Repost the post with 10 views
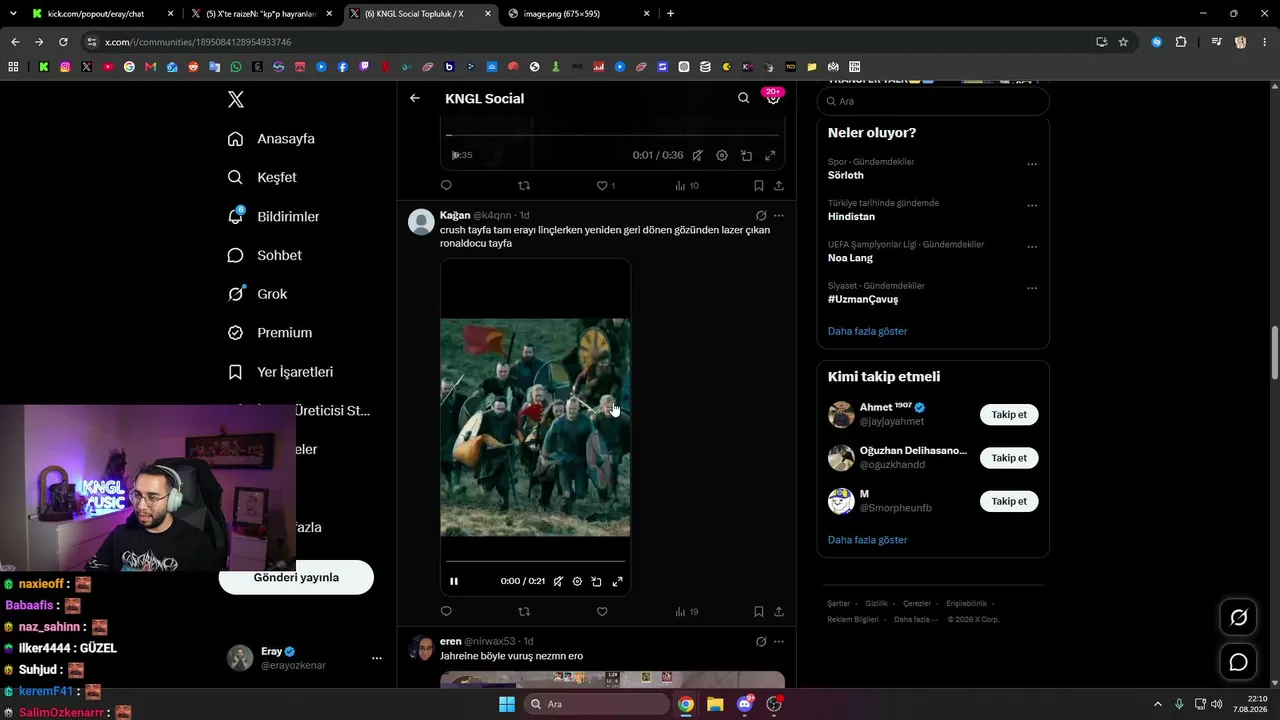1280x720 pixels. click(524, 186)
